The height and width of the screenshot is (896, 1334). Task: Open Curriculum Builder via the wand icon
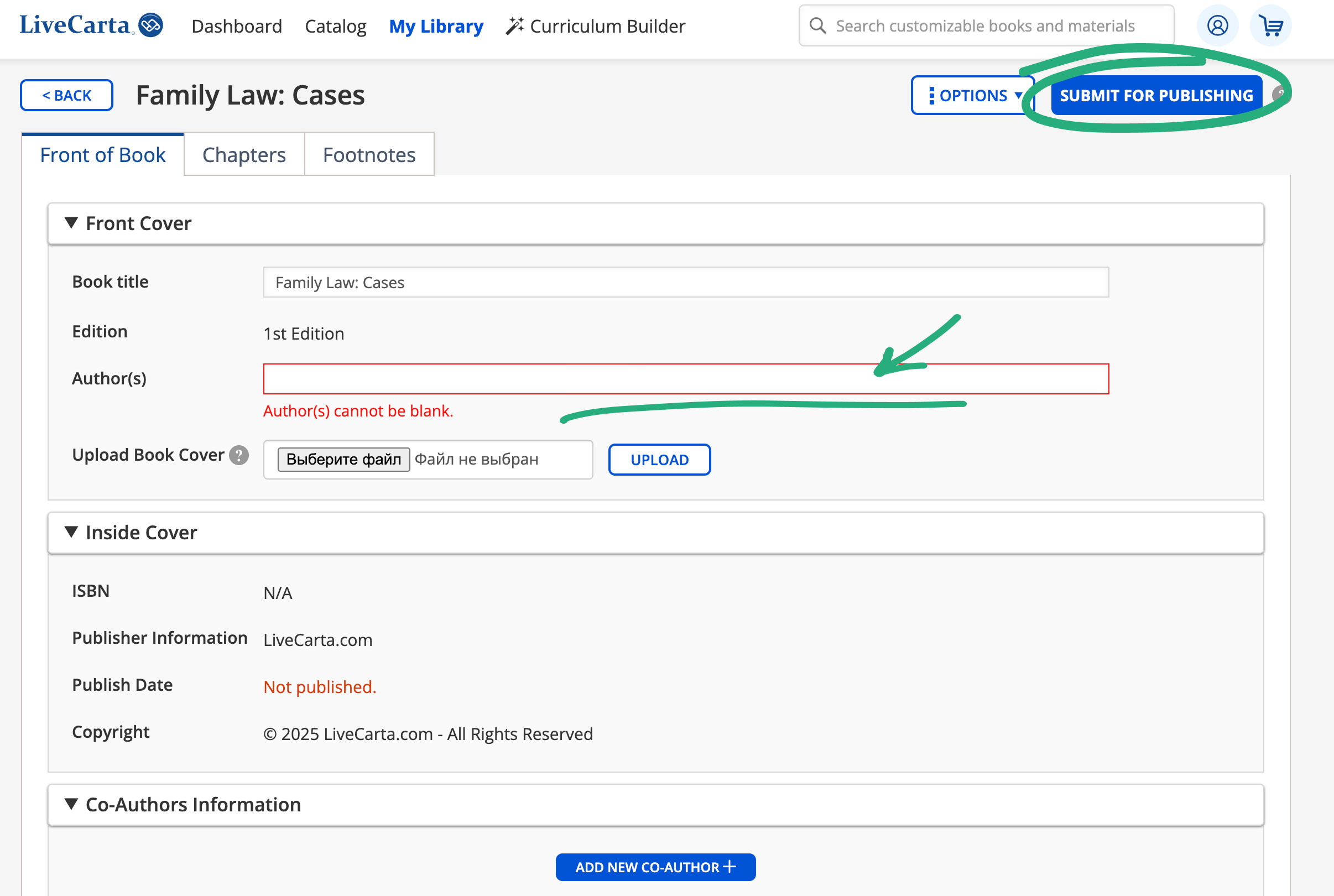(515, 25)
